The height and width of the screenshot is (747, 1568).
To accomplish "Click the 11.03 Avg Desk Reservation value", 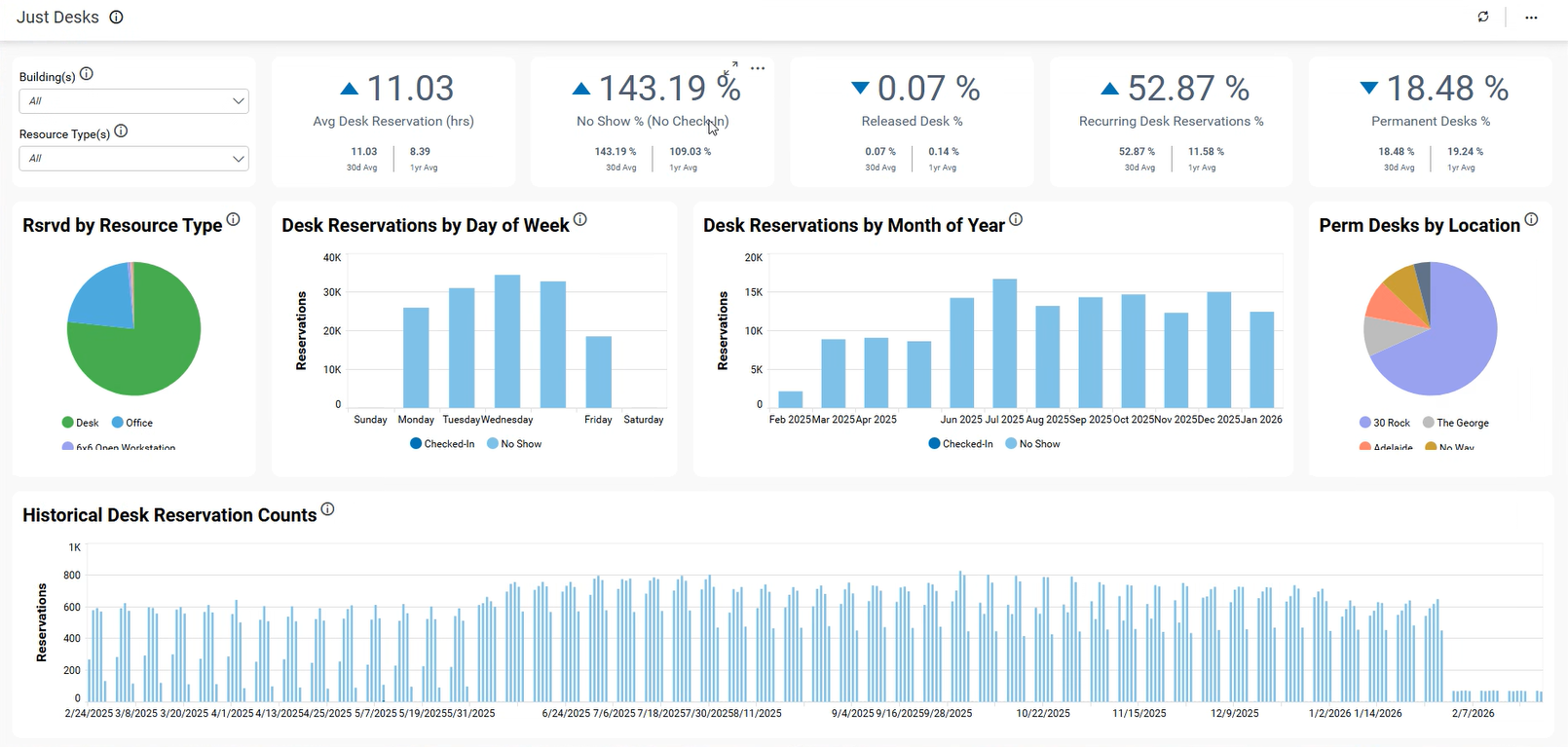I will point(410,89).
